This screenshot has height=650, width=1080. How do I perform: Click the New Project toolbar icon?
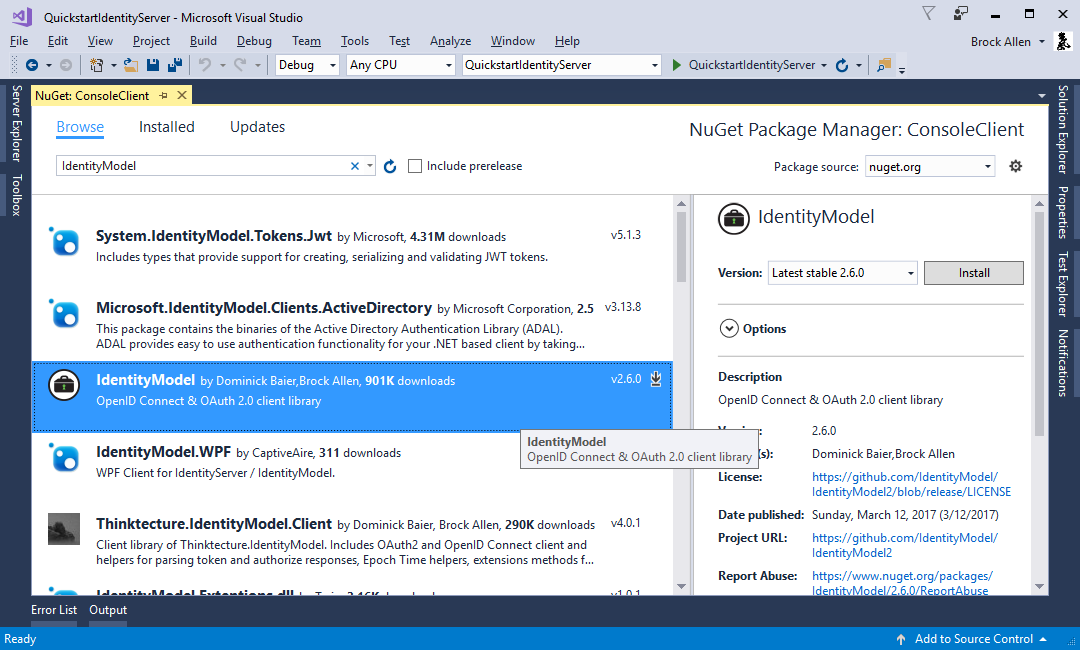96,65
